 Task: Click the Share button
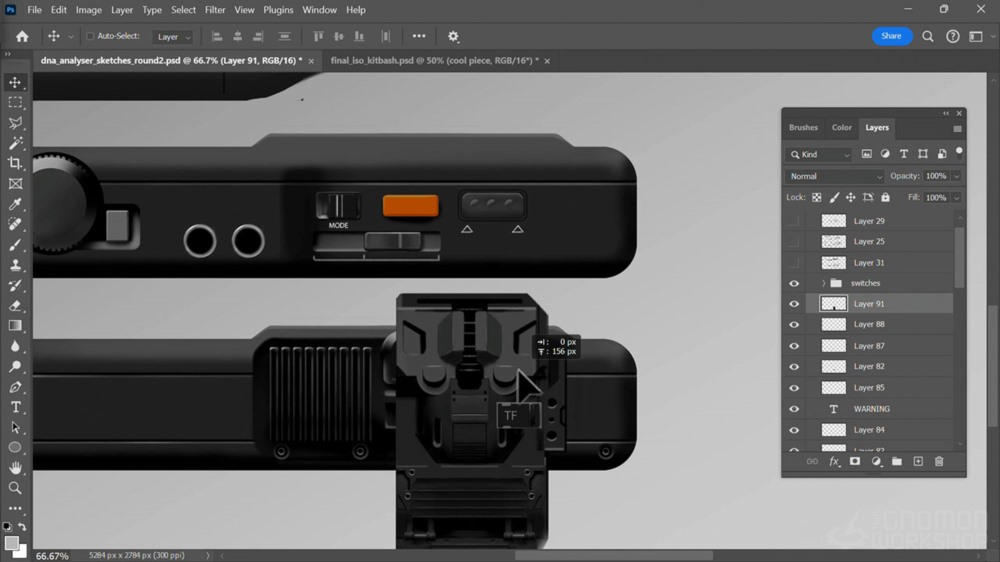[892, 36]
